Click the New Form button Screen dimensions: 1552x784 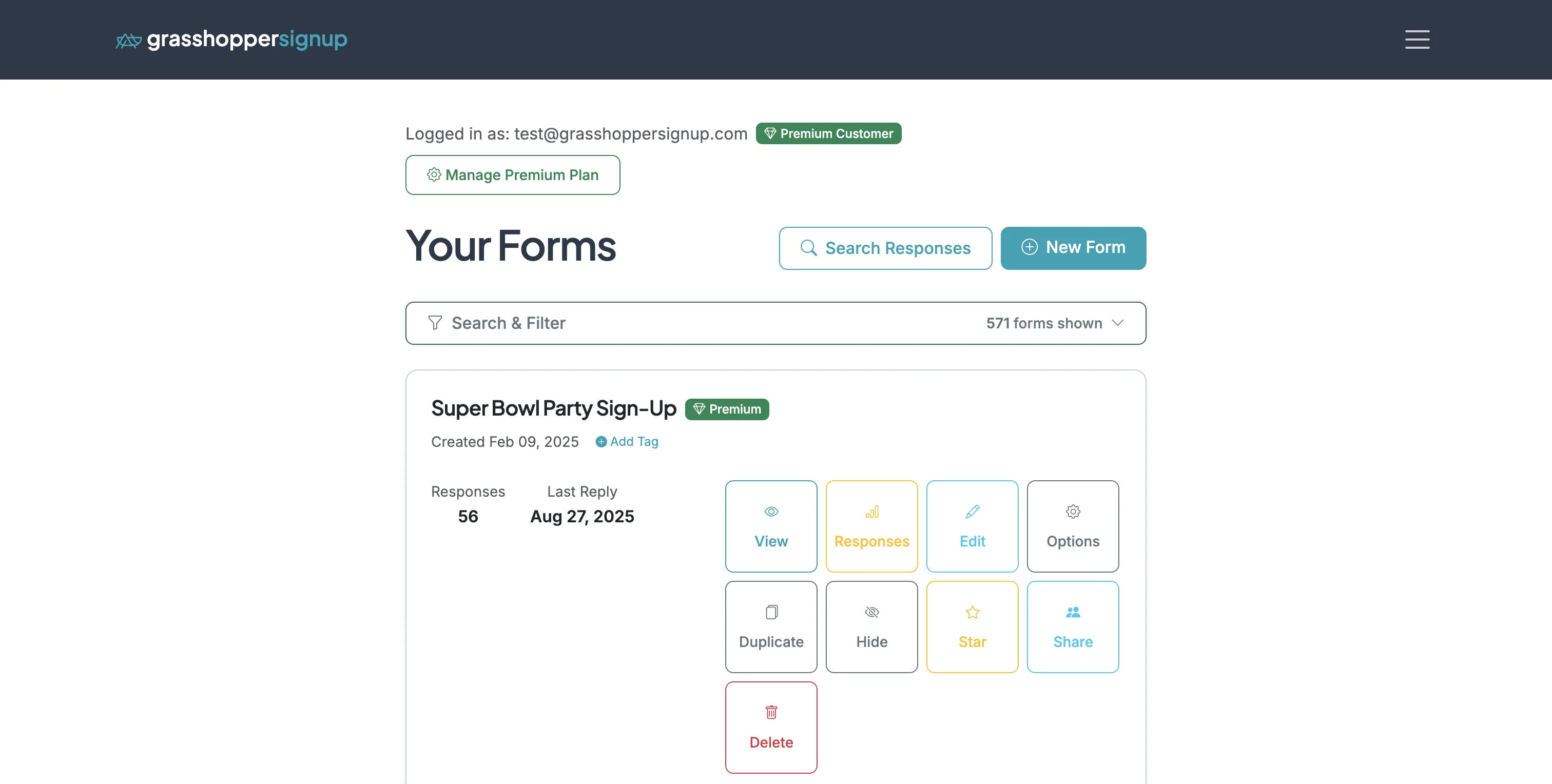pos(1073,247)
